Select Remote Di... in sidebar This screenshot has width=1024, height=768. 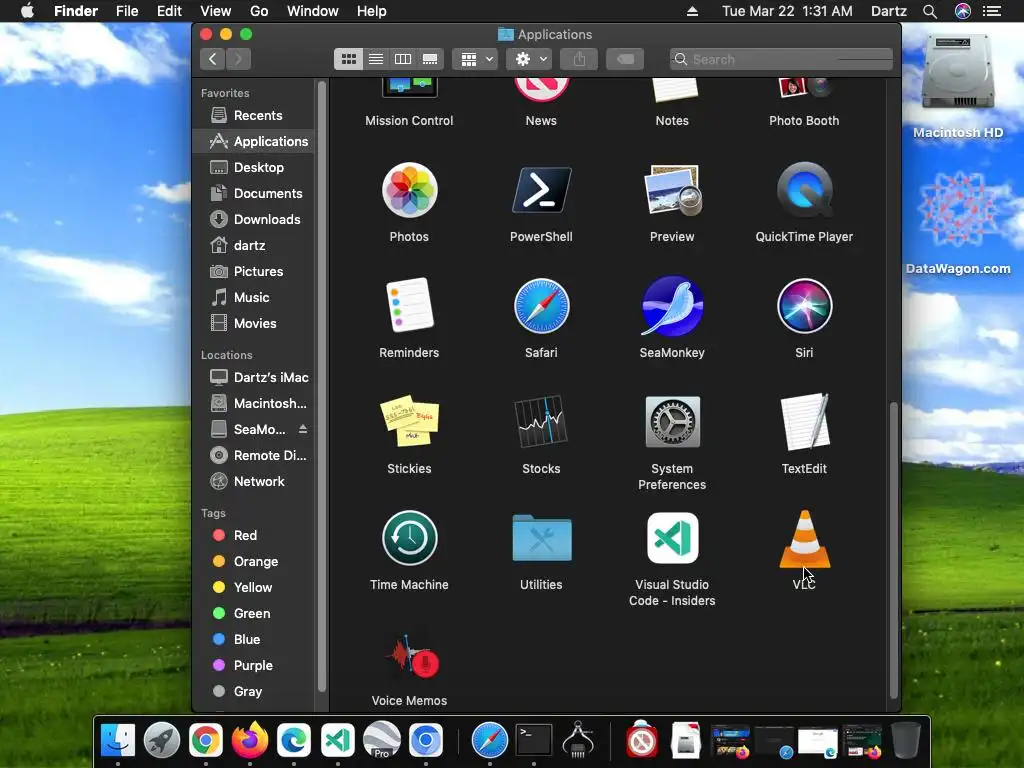point(253,455)
